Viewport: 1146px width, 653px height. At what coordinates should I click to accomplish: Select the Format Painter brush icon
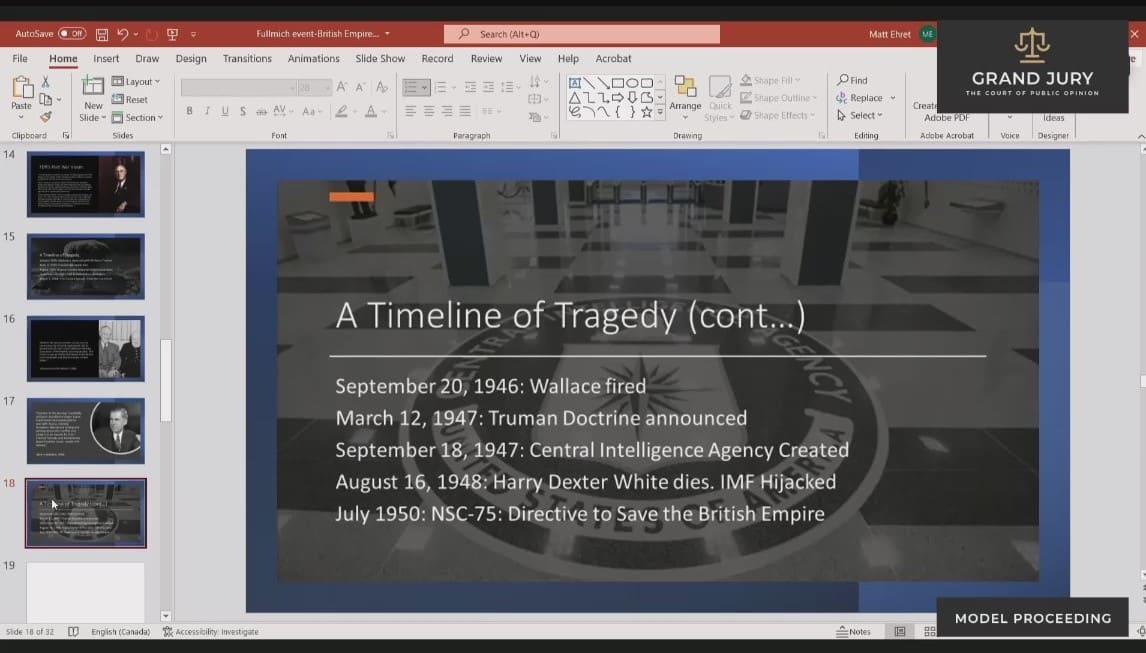pos(46,117)
